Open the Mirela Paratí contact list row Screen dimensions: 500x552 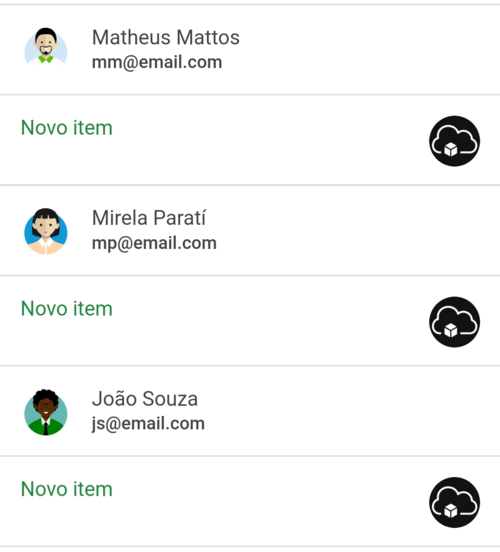(250, 231)
